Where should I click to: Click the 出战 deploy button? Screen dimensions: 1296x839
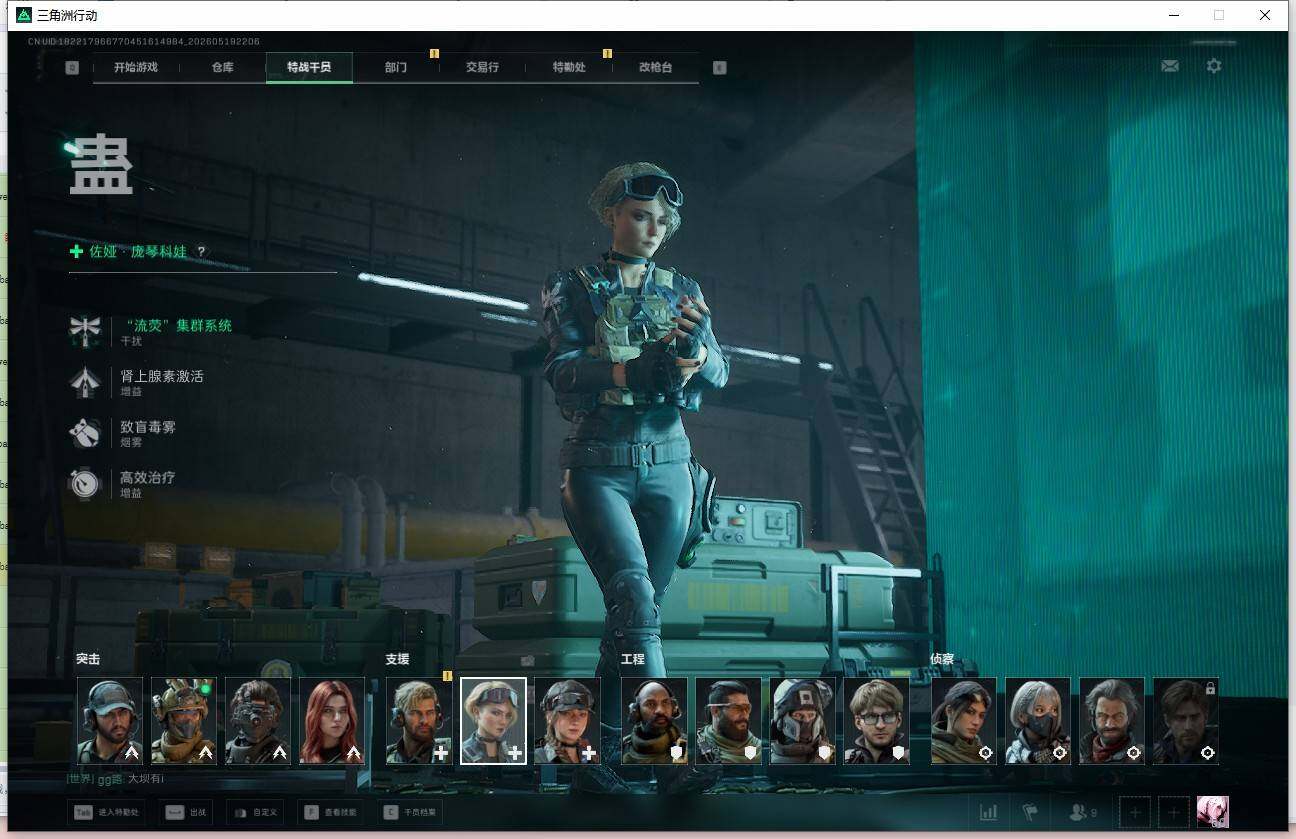pyautogui.click(x=188, y=812)
